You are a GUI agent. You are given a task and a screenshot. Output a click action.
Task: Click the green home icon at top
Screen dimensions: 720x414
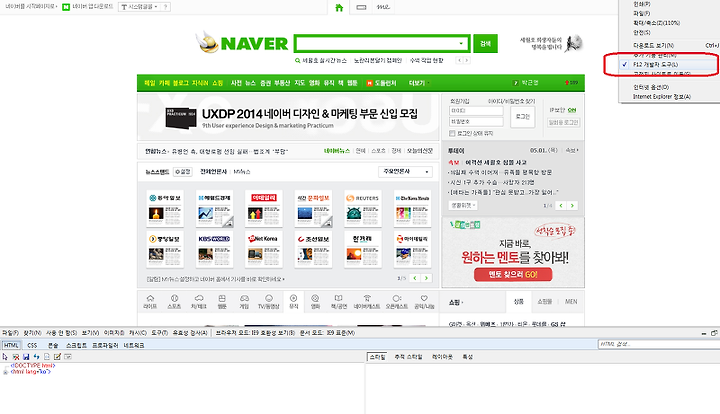click(339, 7)
